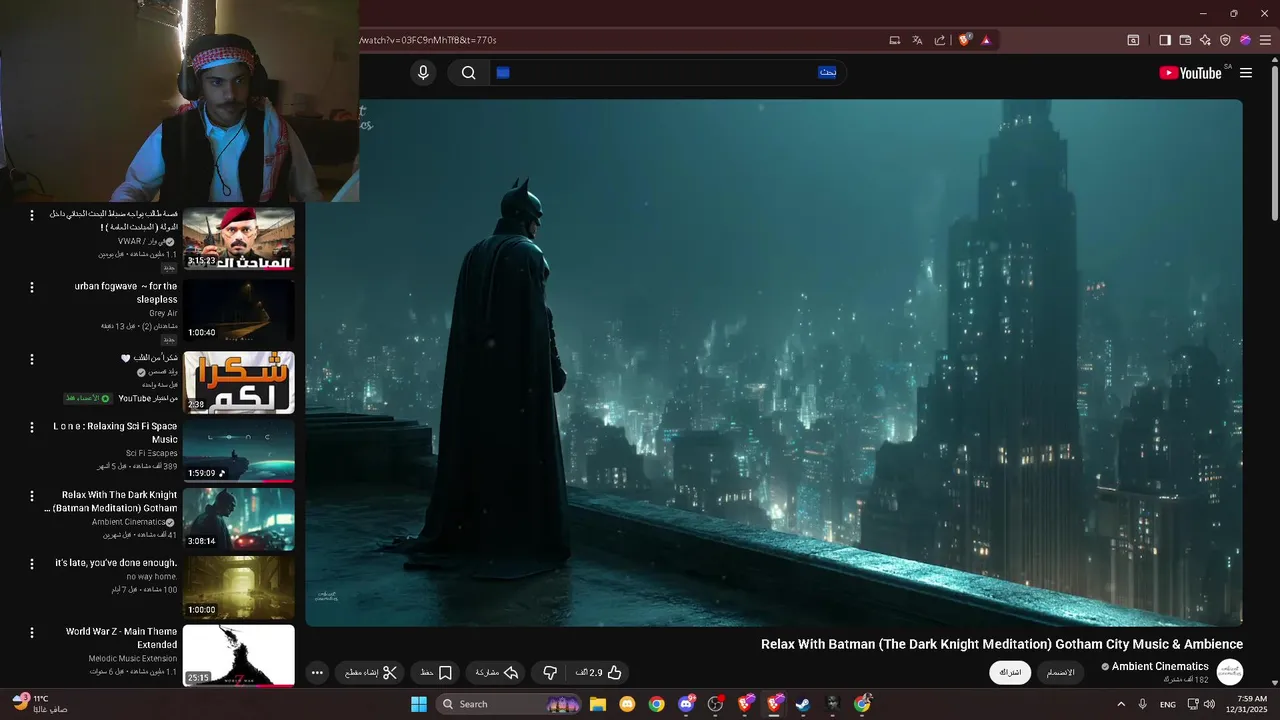Open 'World War Z - Main Theme Extended' title
1280x720 pixels.
point(122,638)
